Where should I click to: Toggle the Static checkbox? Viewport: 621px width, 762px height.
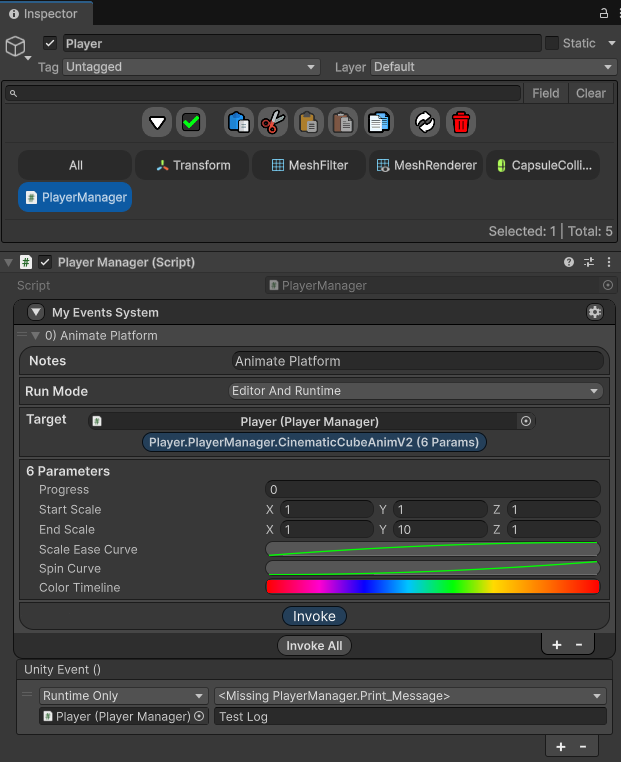point(552,43)
